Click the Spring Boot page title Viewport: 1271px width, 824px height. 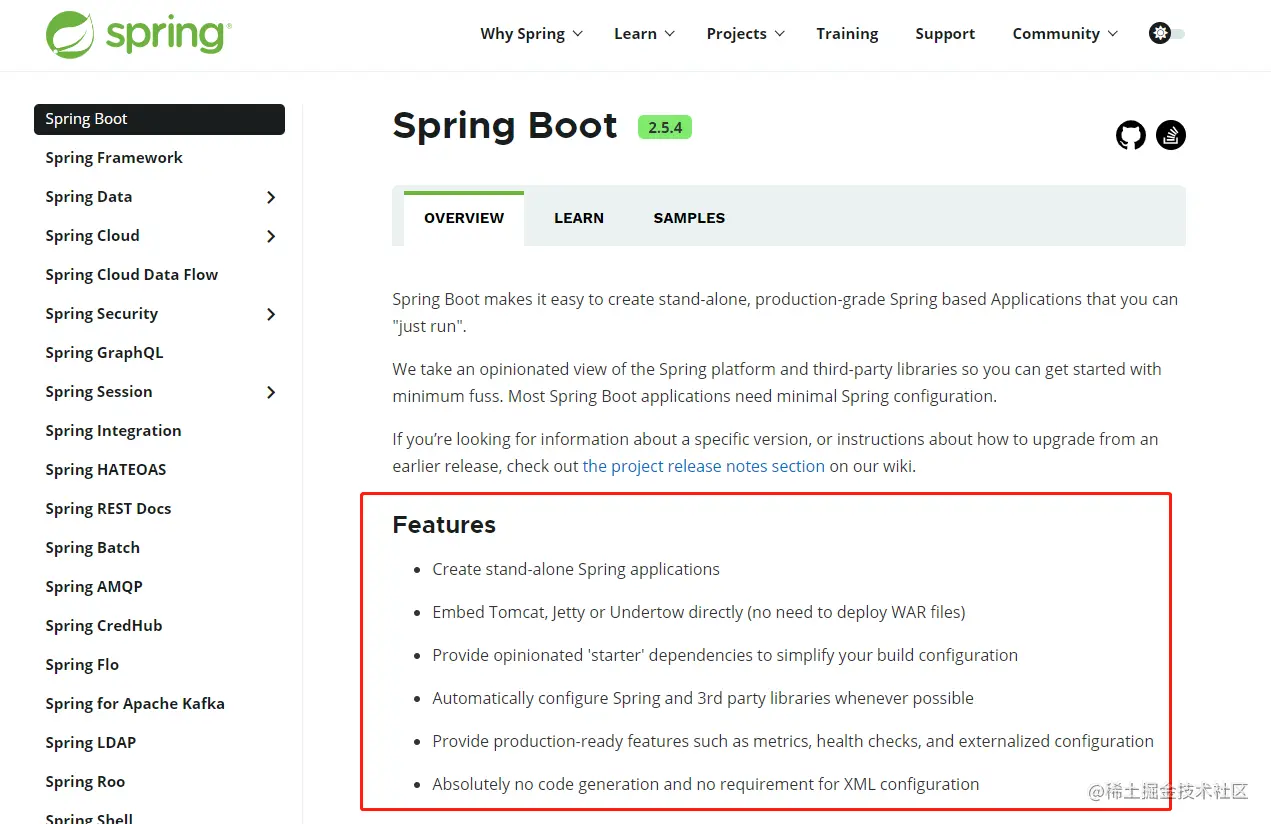coord(505,126)
